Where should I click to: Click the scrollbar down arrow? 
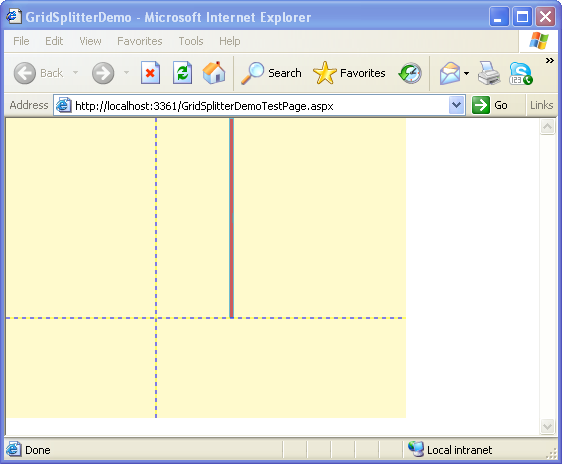547,426
